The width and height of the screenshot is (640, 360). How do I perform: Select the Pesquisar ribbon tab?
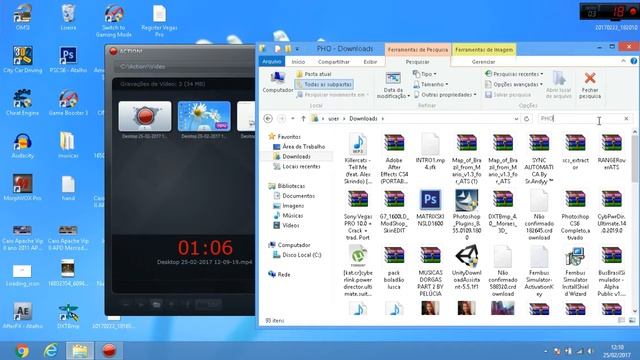417,62
